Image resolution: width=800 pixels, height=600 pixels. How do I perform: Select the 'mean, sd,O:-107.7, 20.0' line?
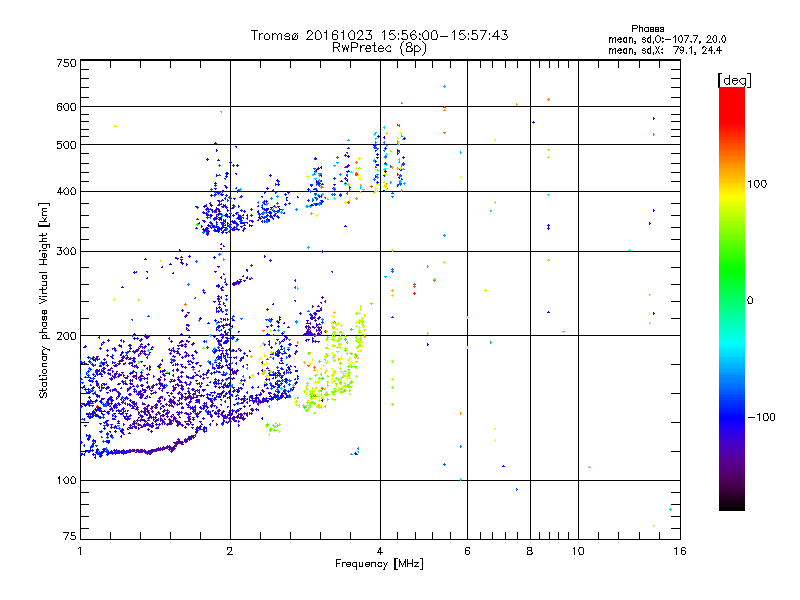(667, 39)
